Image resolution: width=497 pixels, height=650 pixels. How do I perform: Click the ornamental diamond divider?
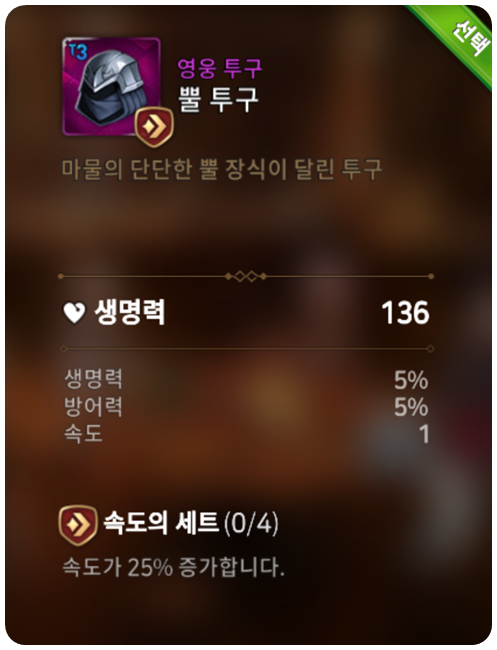coord(246,276)
